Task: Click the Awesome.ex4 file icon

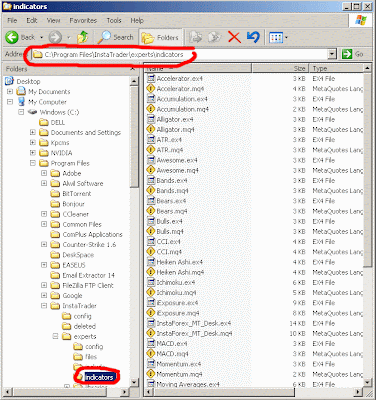Action: tap(151, 160)
